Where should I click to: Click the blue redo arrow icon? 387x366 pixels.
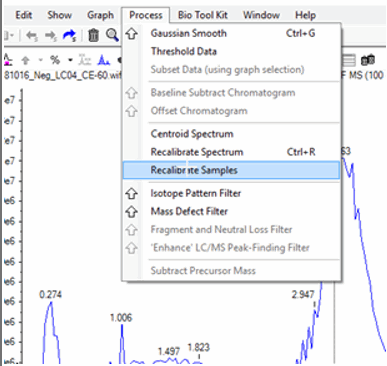(x=69, y=35)
